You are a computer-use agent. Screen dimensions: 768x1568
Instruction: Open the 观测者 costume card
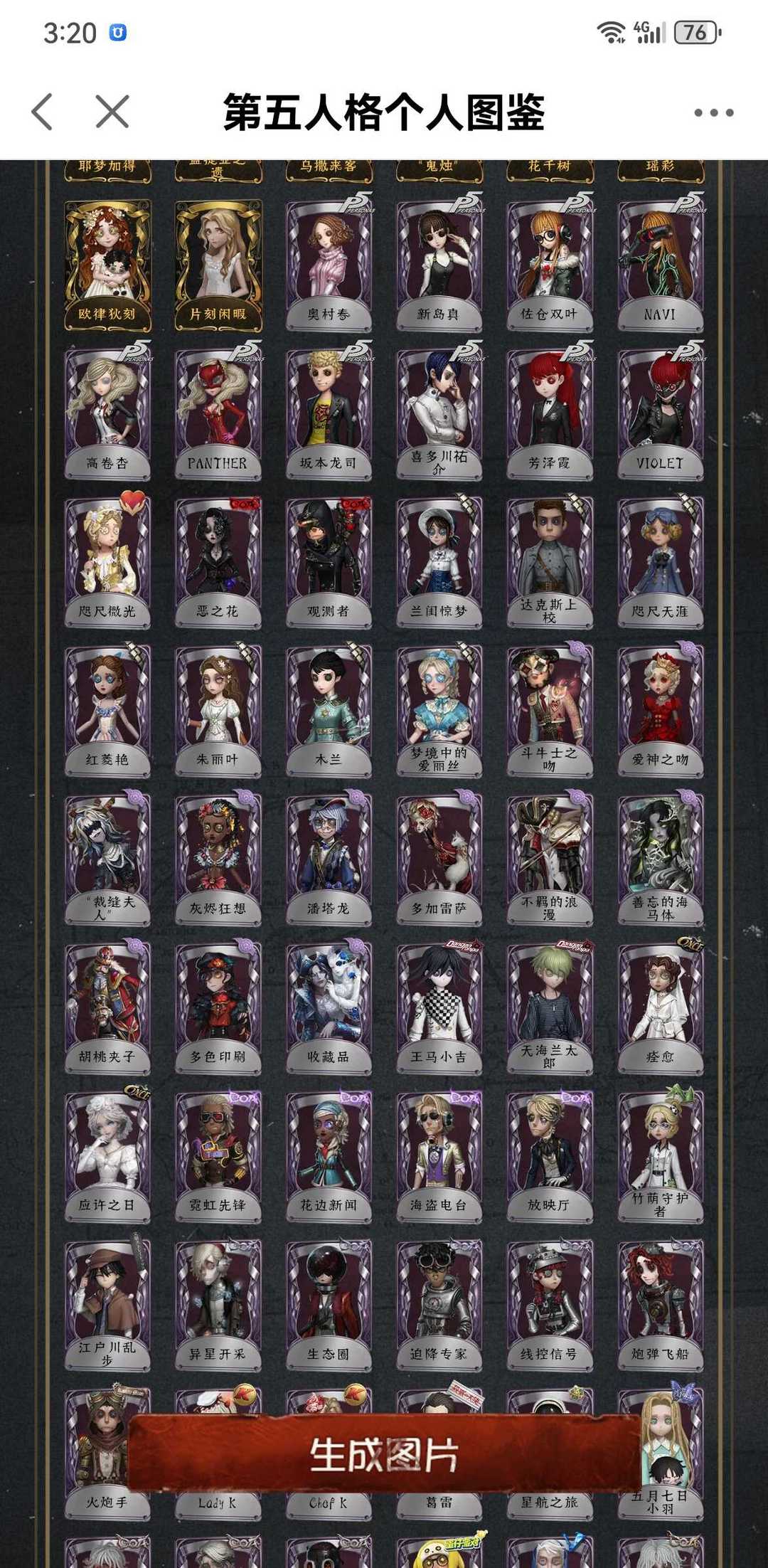click(329, 563)
